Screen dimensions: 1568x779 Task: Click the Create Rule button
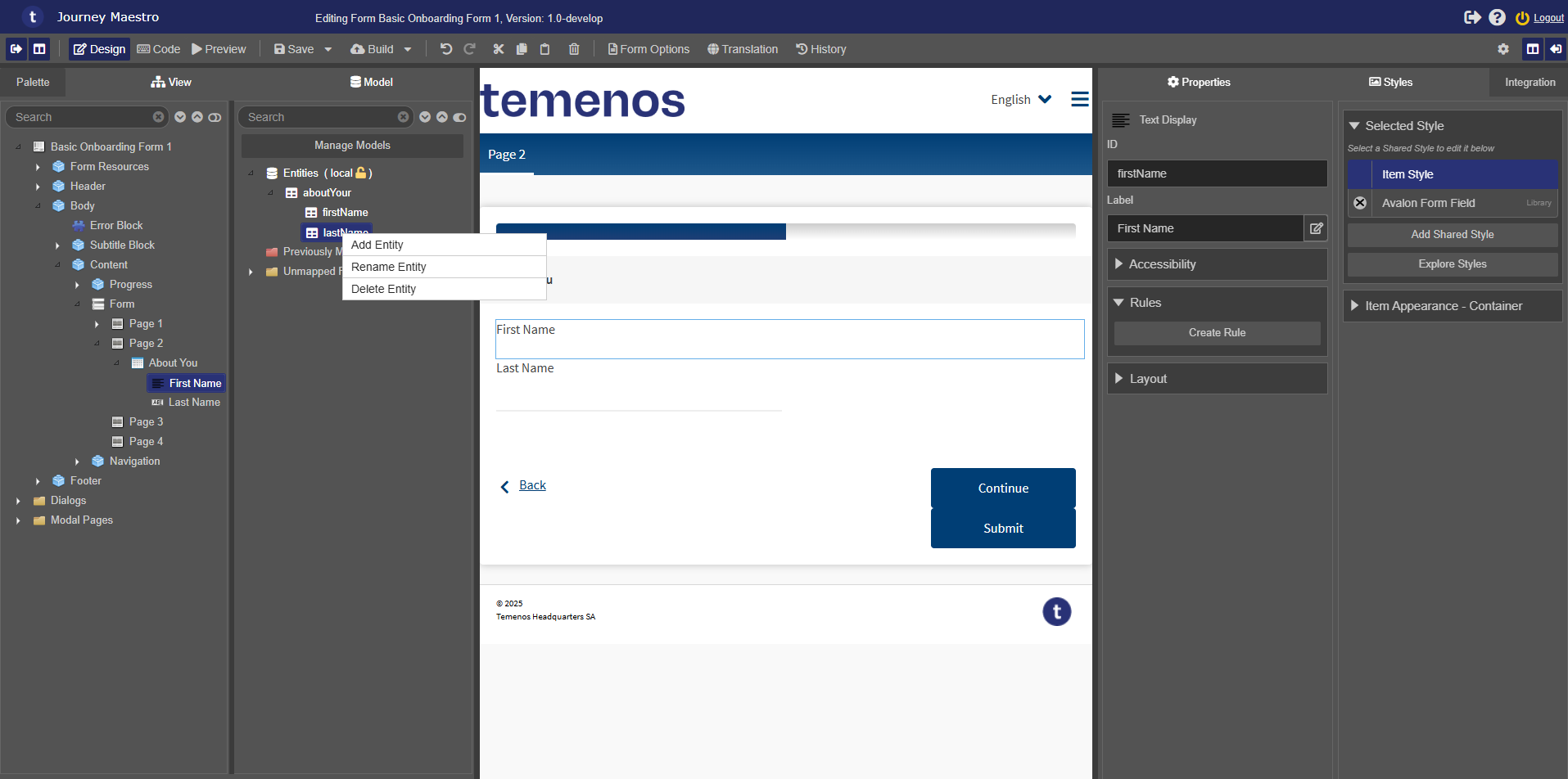point(1217,333)
